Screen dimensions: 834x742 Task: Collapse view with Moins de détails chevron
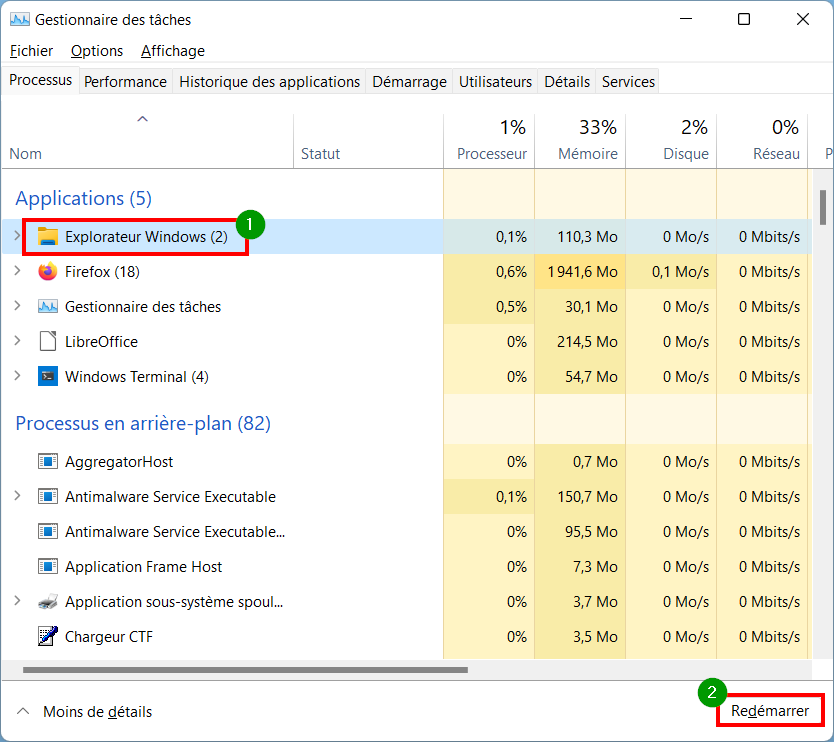[x=23, y=711]
